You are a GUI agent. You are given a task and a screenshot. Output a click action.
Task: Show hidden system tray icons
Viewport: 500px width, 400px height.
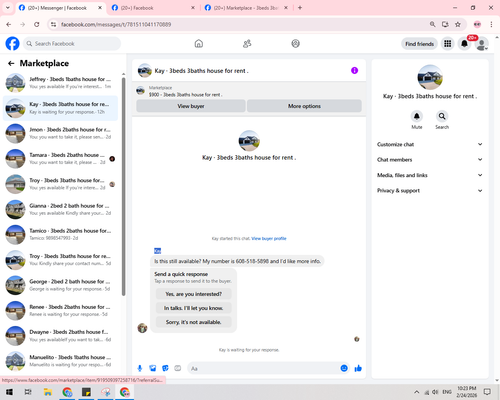click(417, 392)
